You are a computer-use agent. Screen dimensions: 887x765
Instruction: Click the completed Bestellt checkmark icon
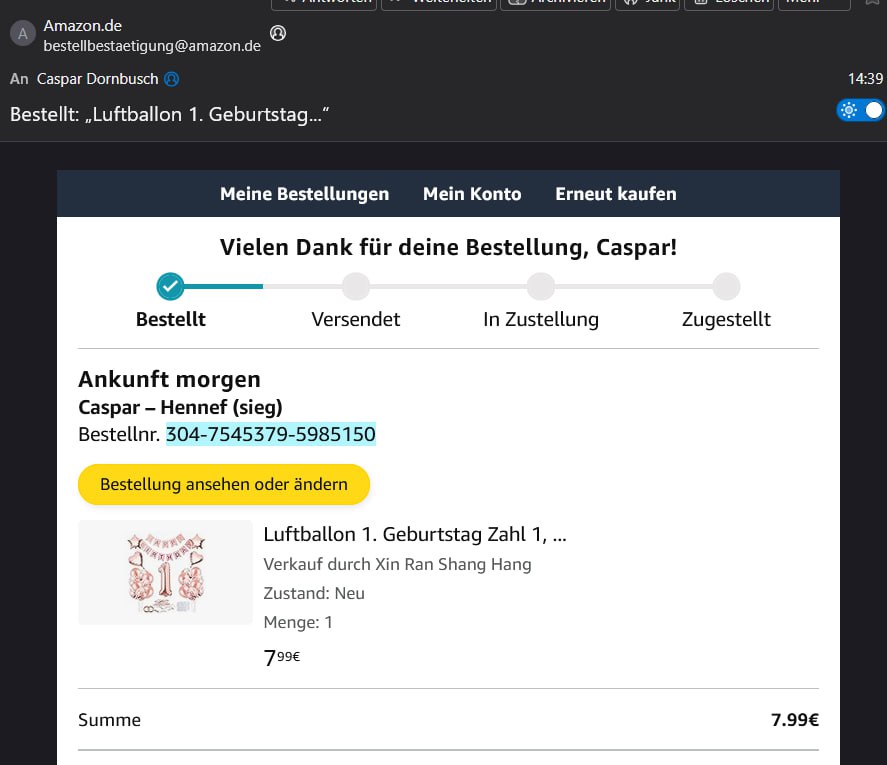(x=170, y=287)
